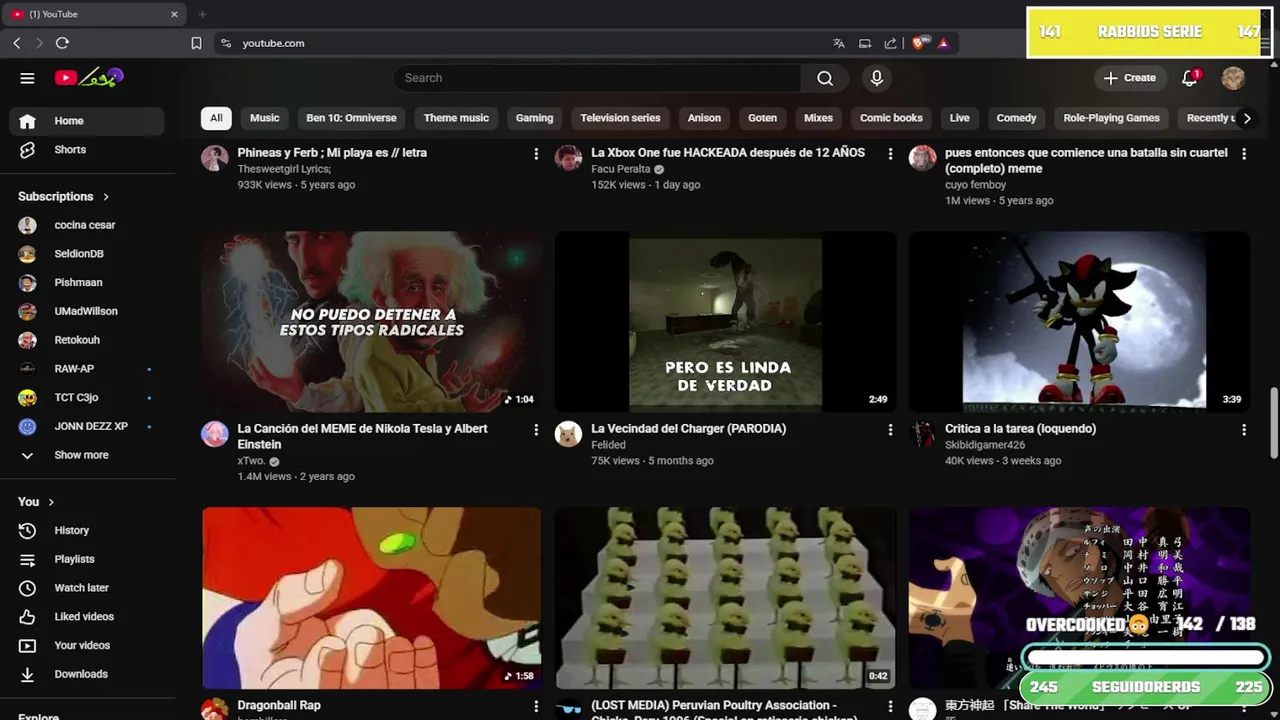Select the Television series chip

point(620,118)
